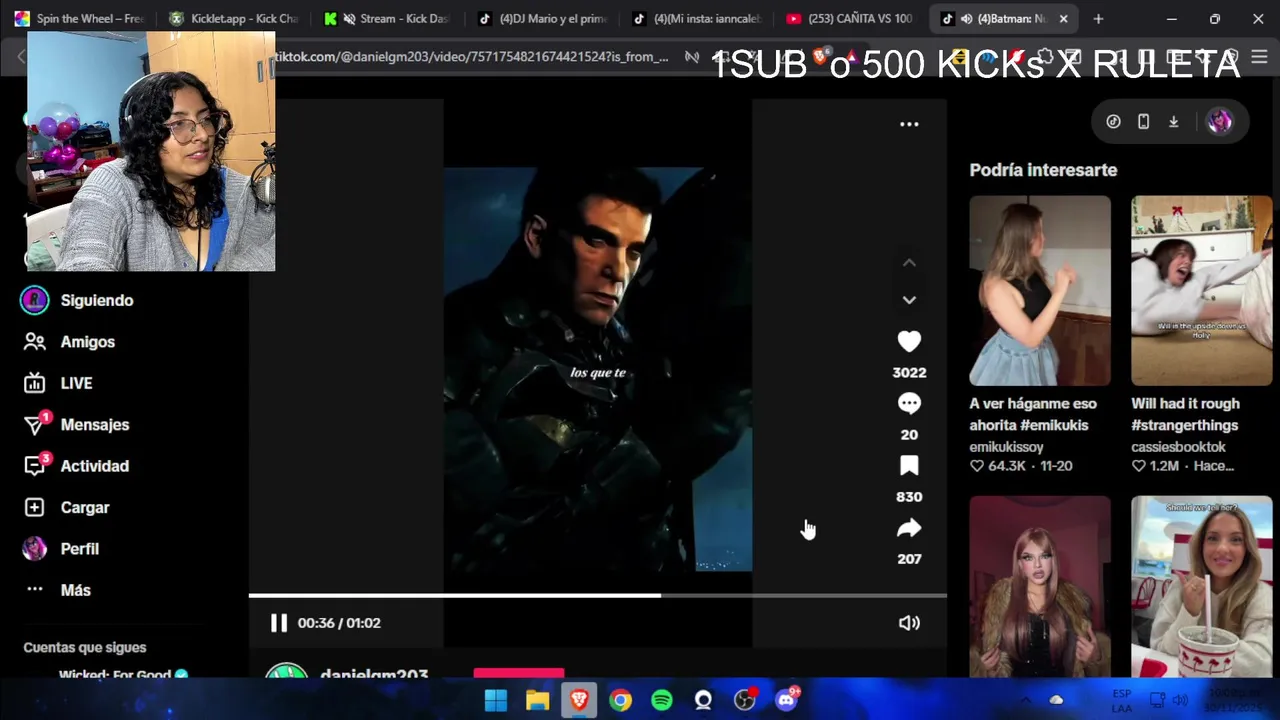Open emikukissoy author link
Viewport: 1280px width, 720px height.
[1006, 447]
